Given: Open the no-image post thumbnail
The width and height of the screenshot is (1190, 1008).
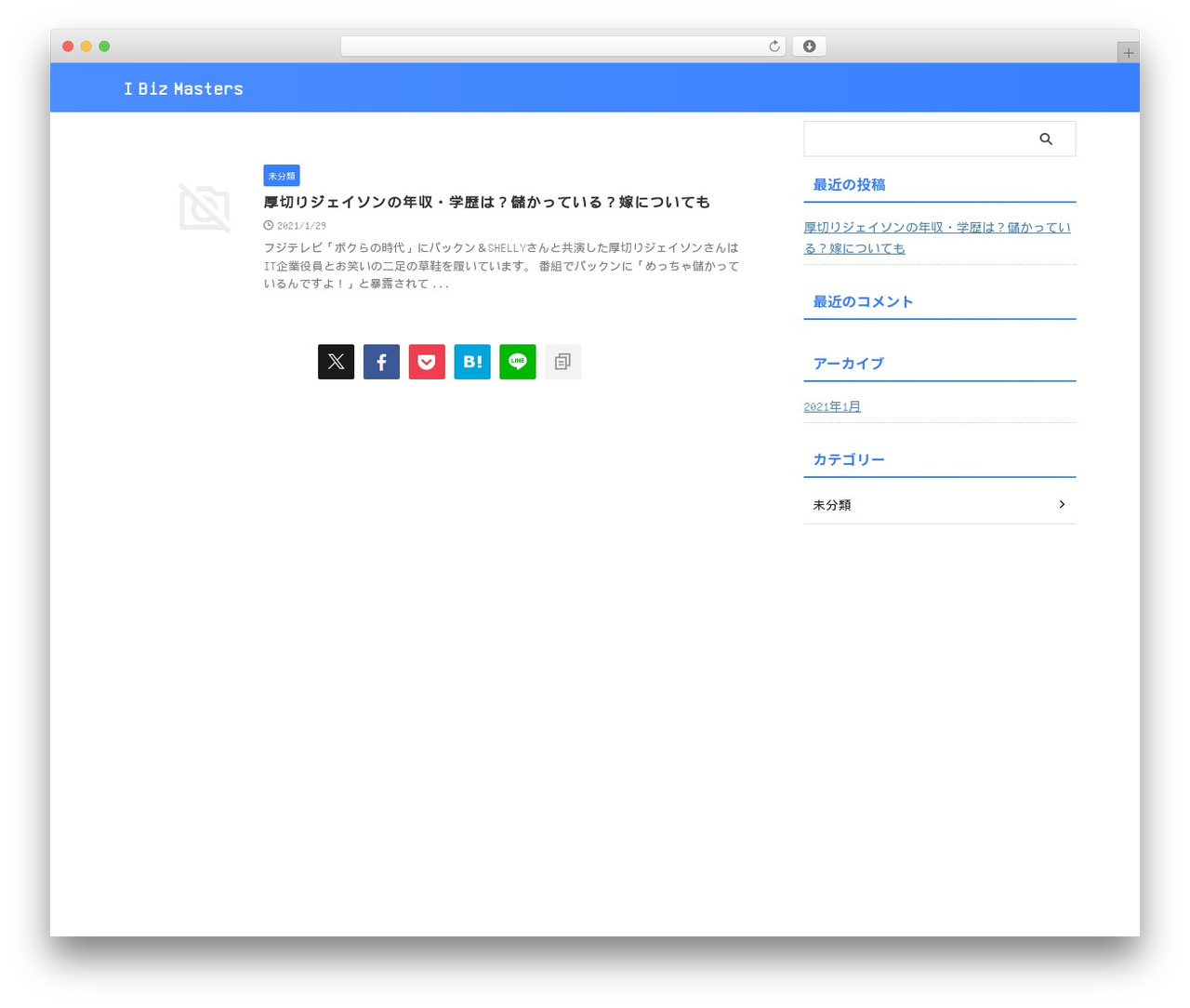Looking at the screenshot, I should [x=205, y=207].
